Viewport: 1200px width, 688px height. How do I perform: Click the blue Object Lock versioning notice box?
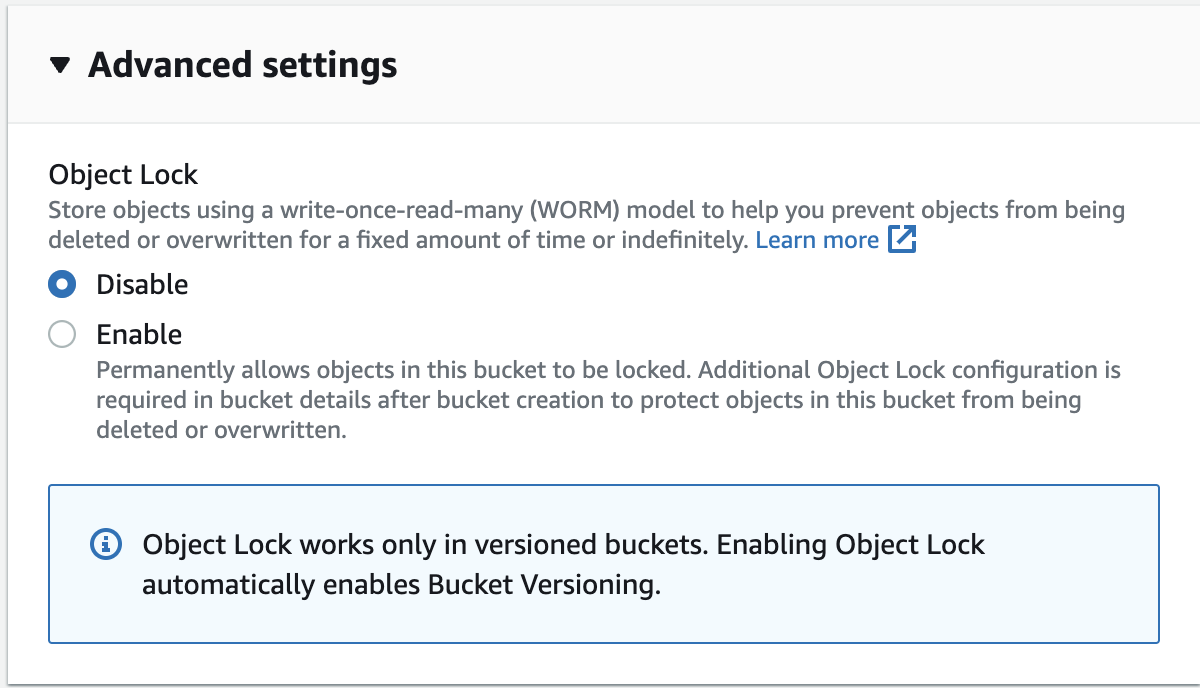point(604,564)
